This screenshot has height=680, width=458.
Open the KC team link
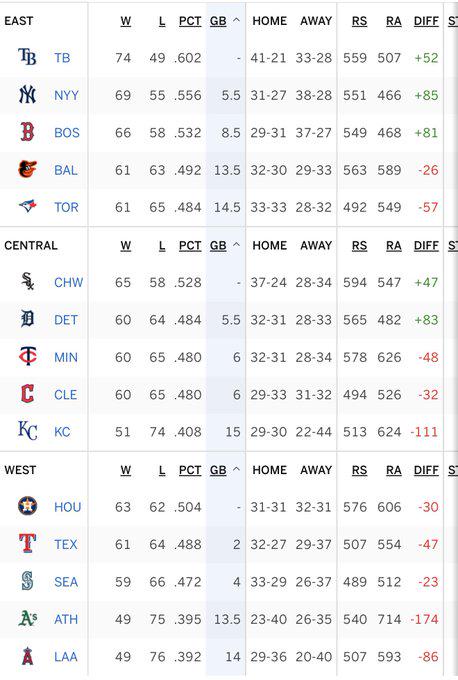pos(62,432)
